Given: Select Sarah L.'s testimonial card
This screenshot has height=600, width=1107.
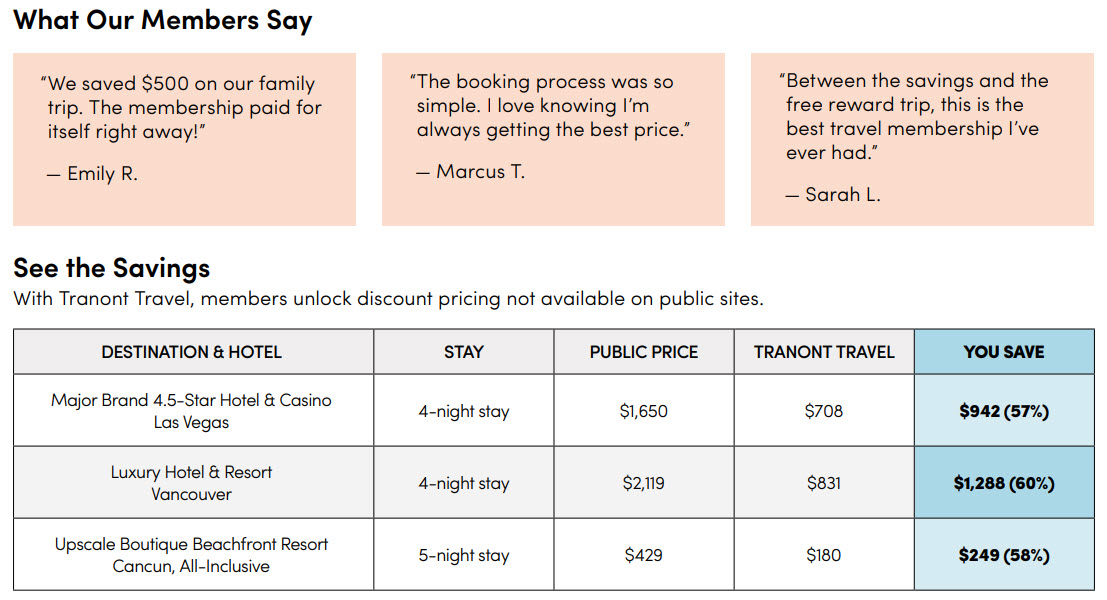Looking at the screenshot, I should tap(921, 139).
